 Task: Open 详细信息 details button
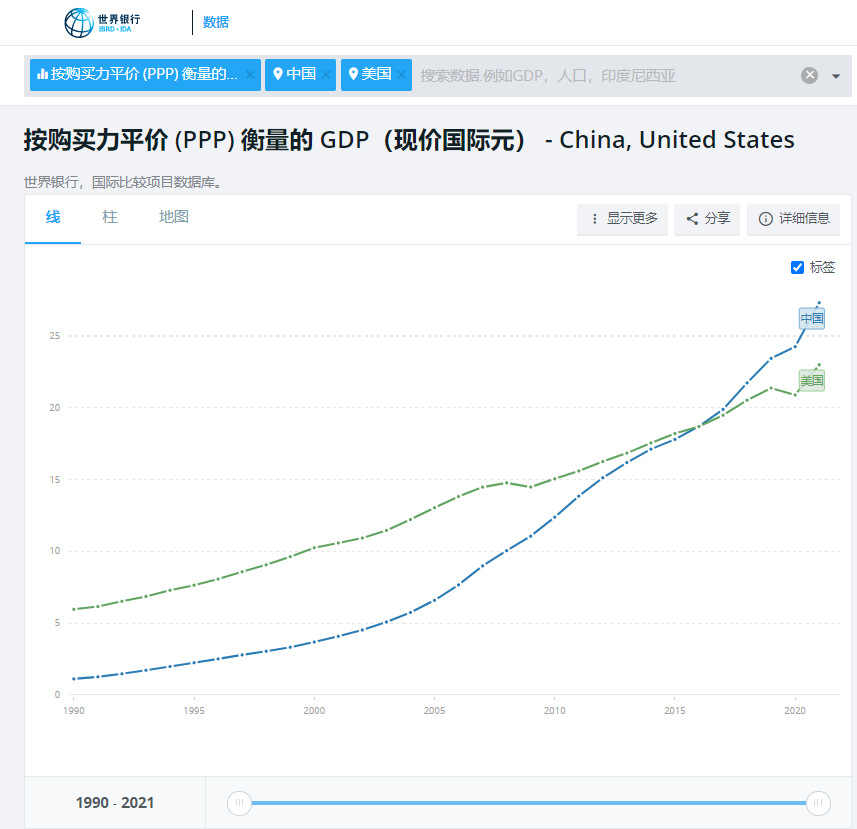[794, 219]
